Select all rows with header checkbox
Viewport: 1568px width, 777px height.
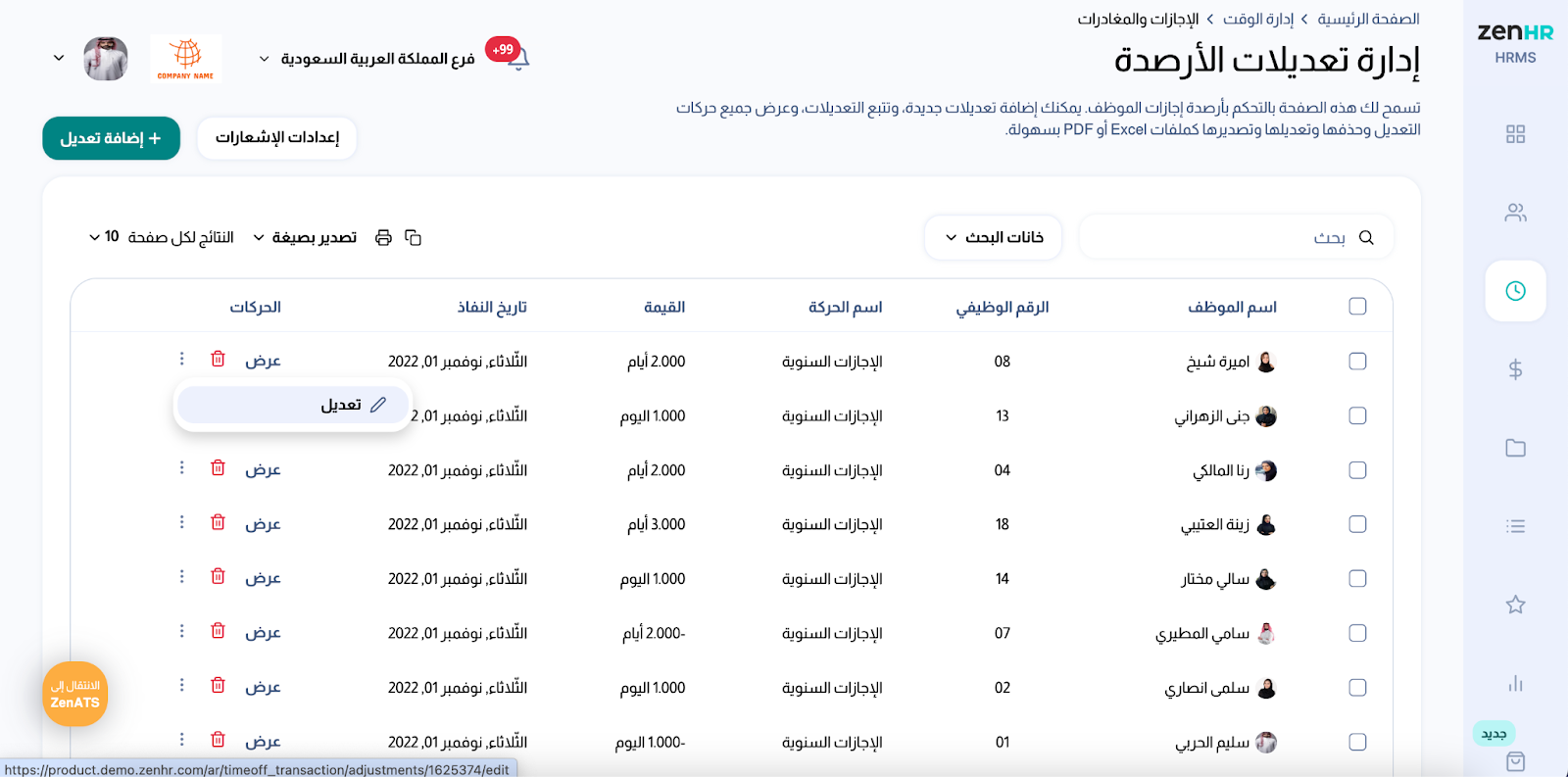(1357, 307)
